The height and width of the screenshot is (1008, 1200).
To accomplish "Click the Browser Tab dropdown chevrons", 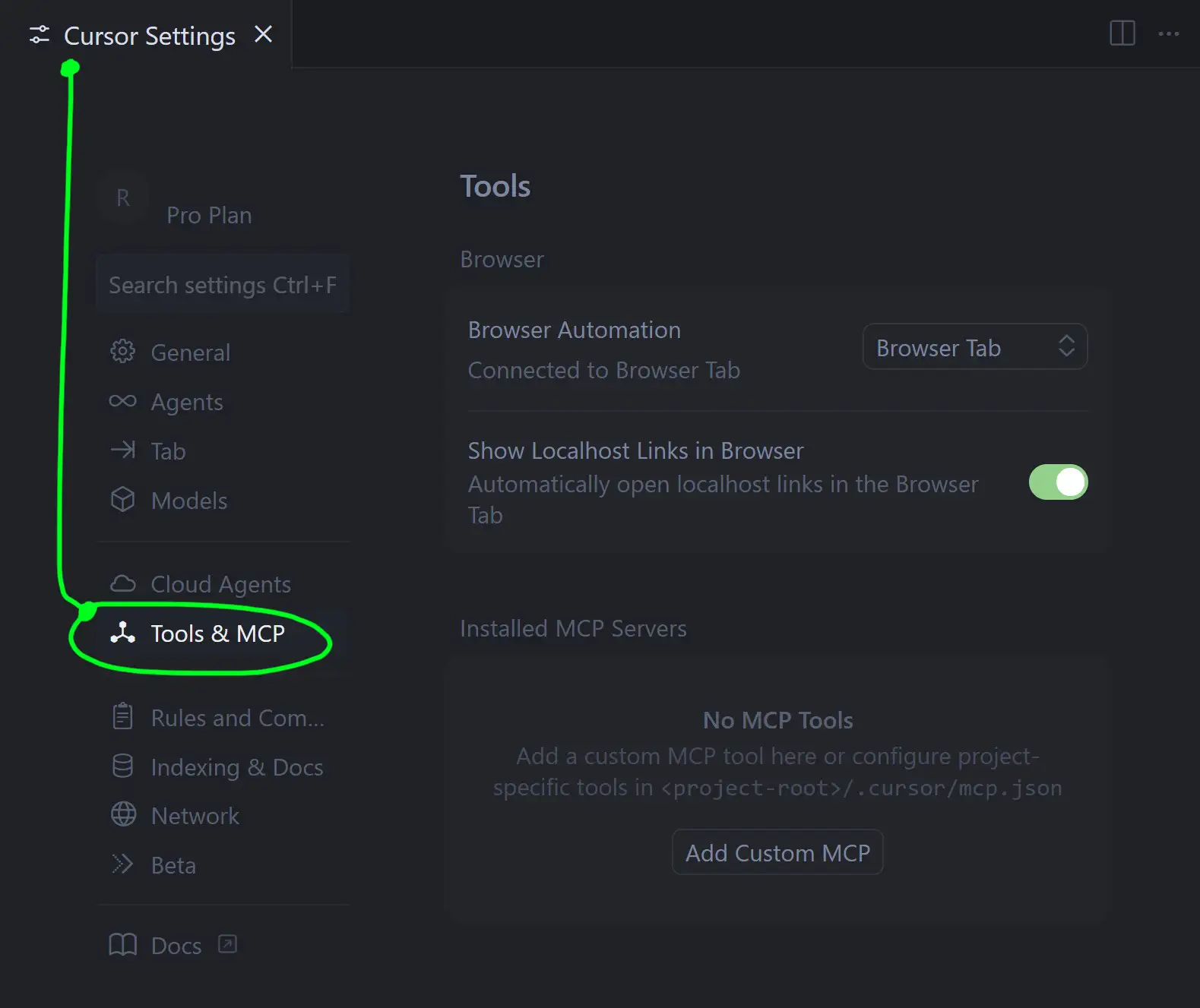I will click(x=1066, y=346).
